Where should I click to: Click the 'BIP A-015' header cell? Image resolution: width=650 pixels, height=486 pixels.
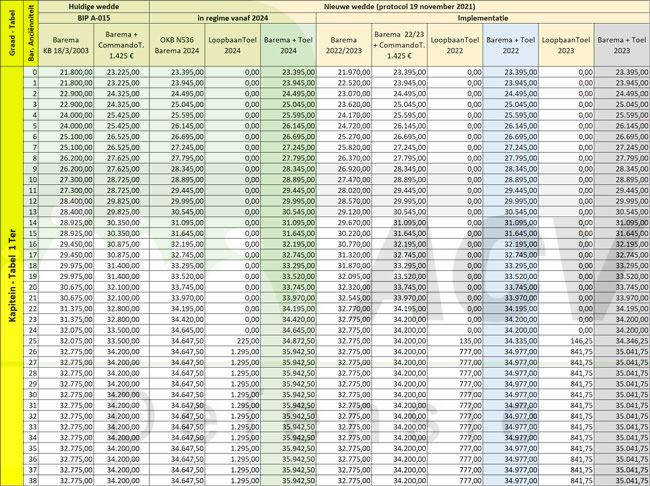pos(94,18)
